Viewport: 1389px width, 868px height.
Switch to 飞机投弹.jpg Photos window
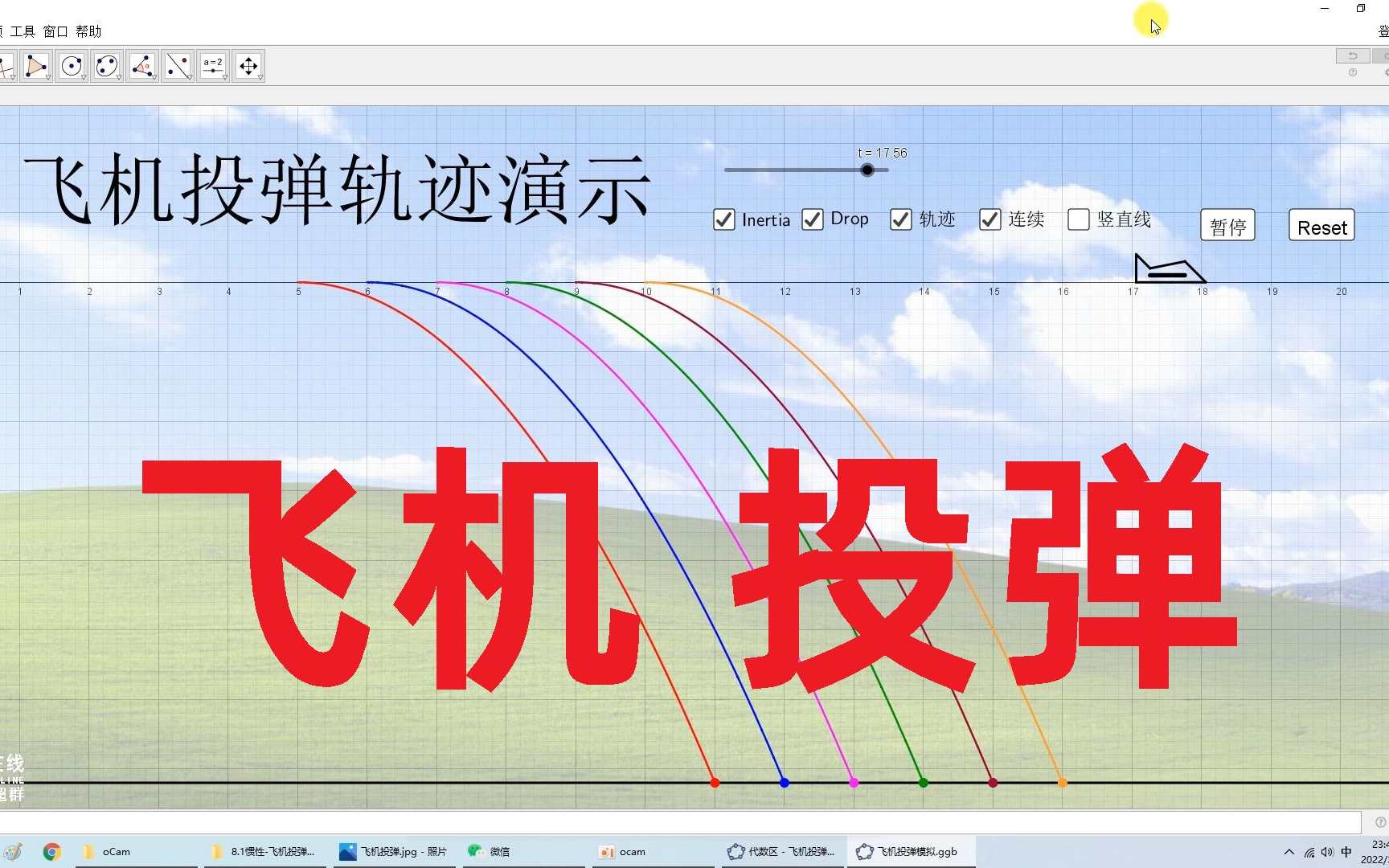pos(394,852)
